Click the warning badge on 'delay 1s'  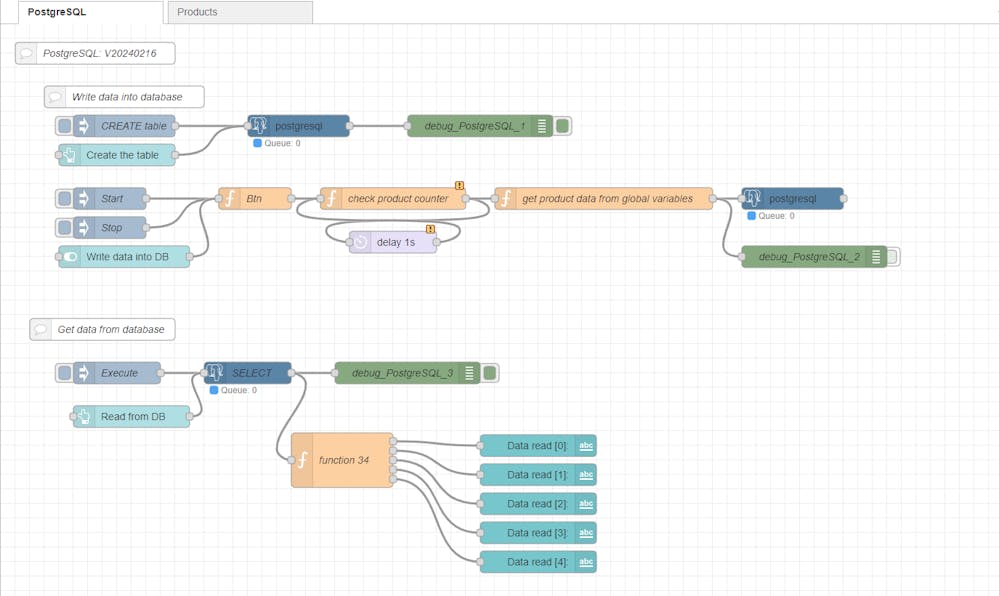coord(430,229)
